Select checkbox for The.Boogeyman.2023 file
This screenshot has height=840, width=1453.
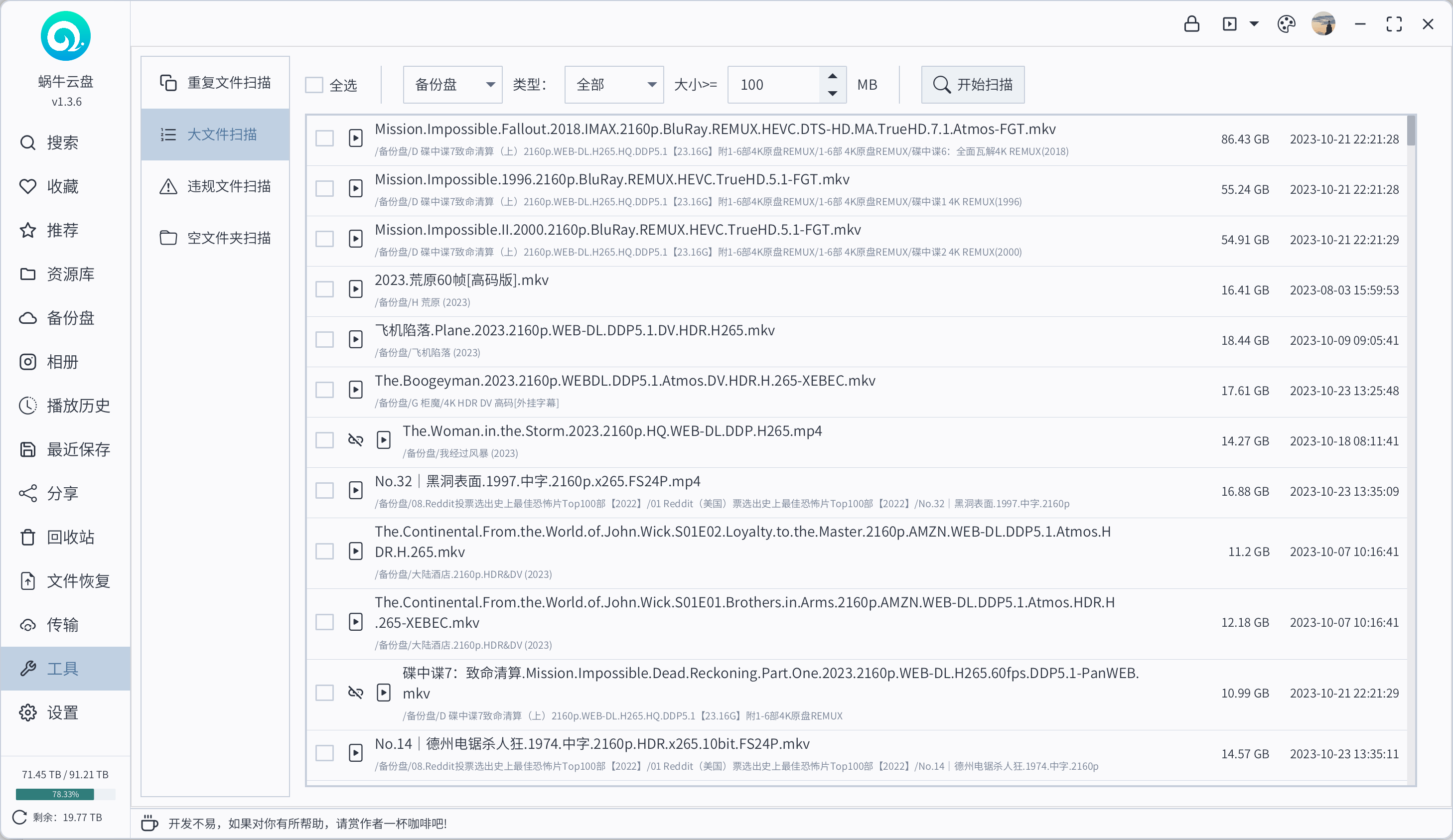(x=324, y=390)
